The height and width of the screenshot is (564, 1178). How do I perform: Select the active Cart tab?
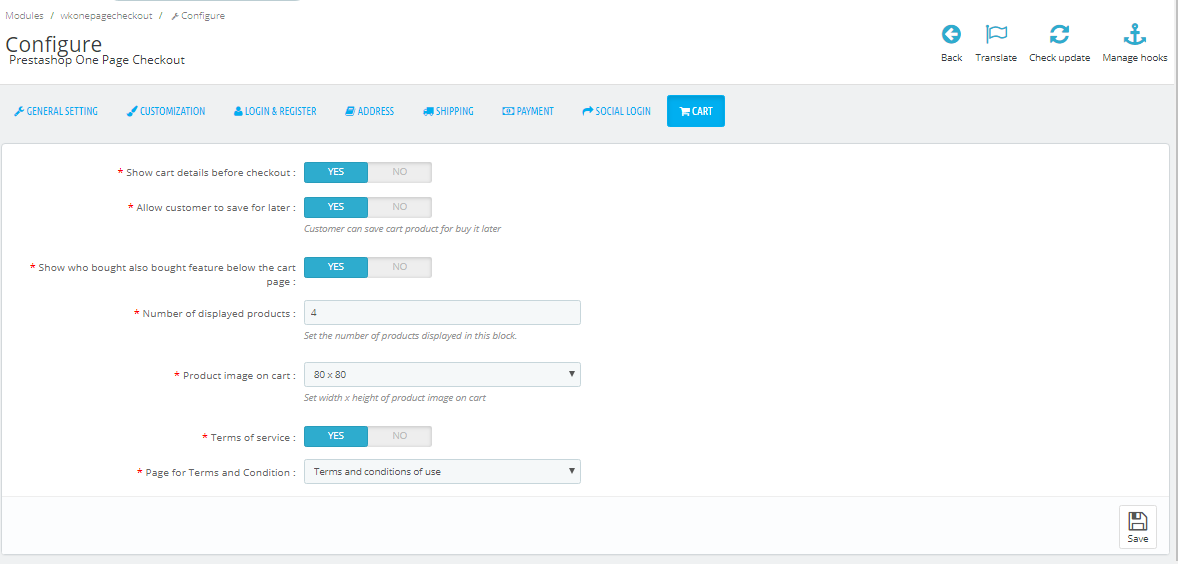(x=696, y=111)
